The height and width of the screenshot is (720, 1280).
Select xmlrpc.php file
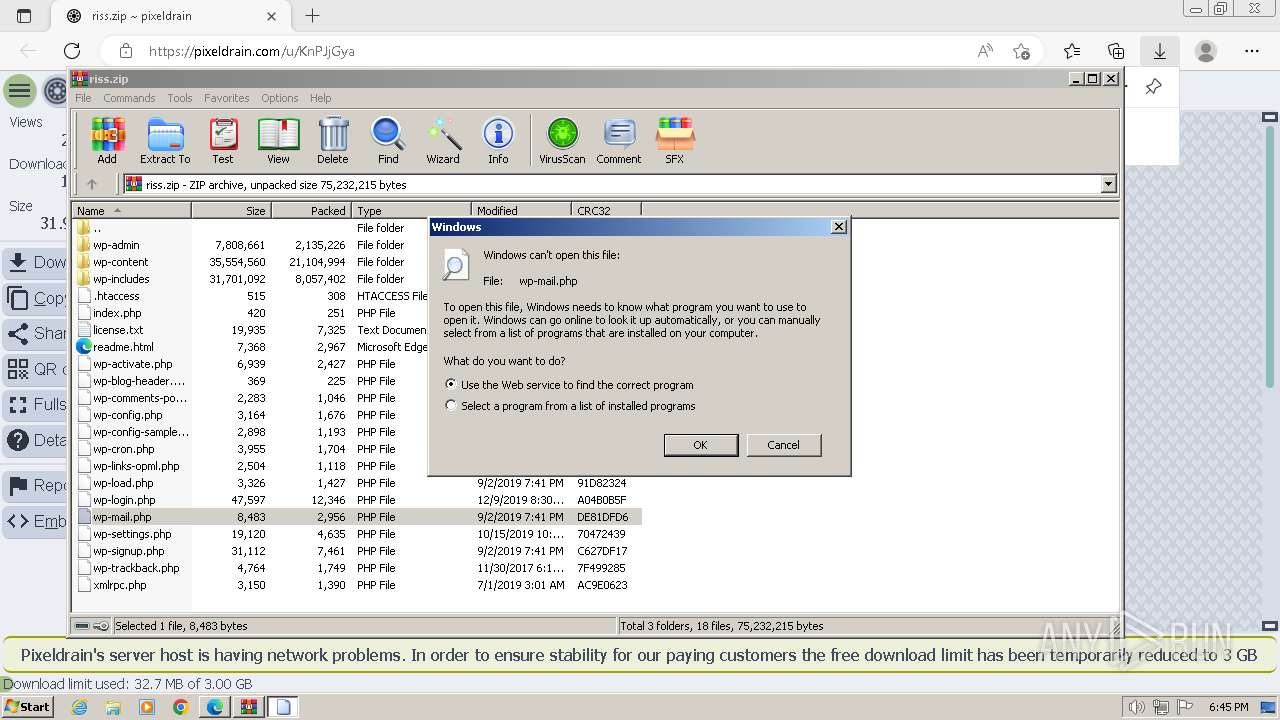(119, 585)
